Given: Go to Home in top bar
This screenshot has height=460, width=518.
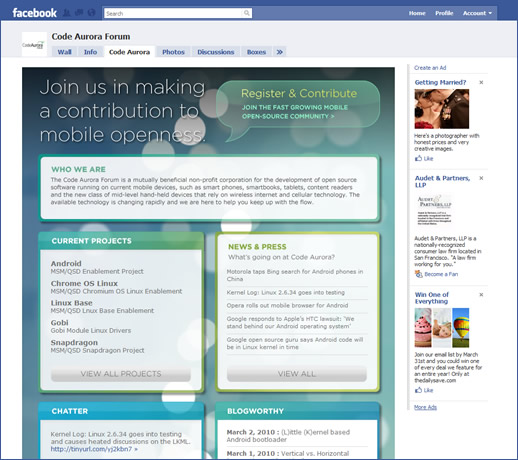Looking at the screenshot, I should pos(417,13).
